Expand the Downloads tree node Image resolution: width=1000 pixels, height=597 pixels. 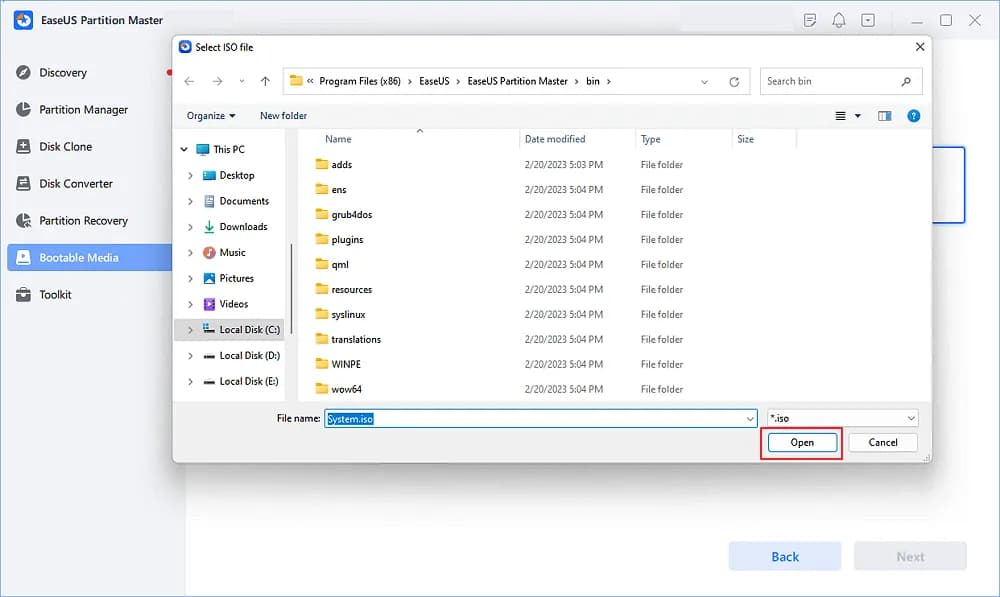pyautogui.click(x=191, y=227)
